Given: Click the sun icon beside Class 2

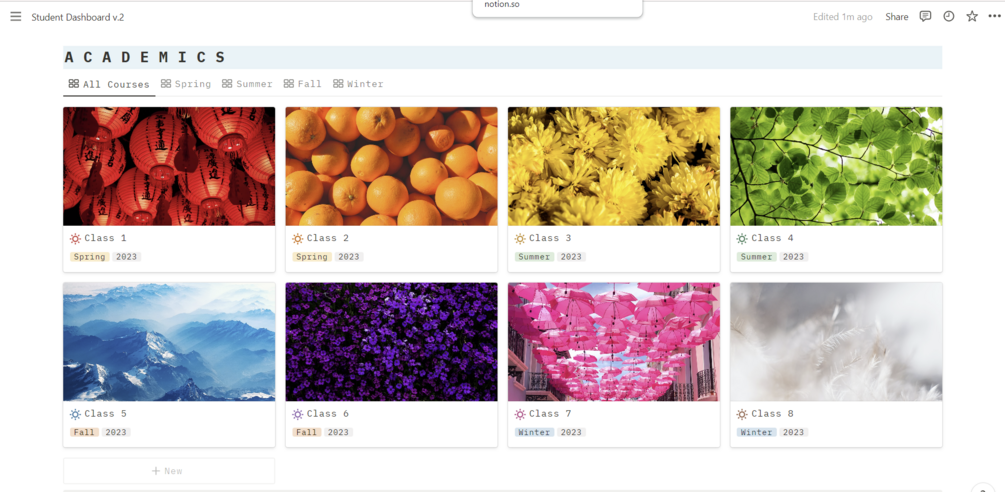Looking at the screenshot, I should tap(297, 238).
